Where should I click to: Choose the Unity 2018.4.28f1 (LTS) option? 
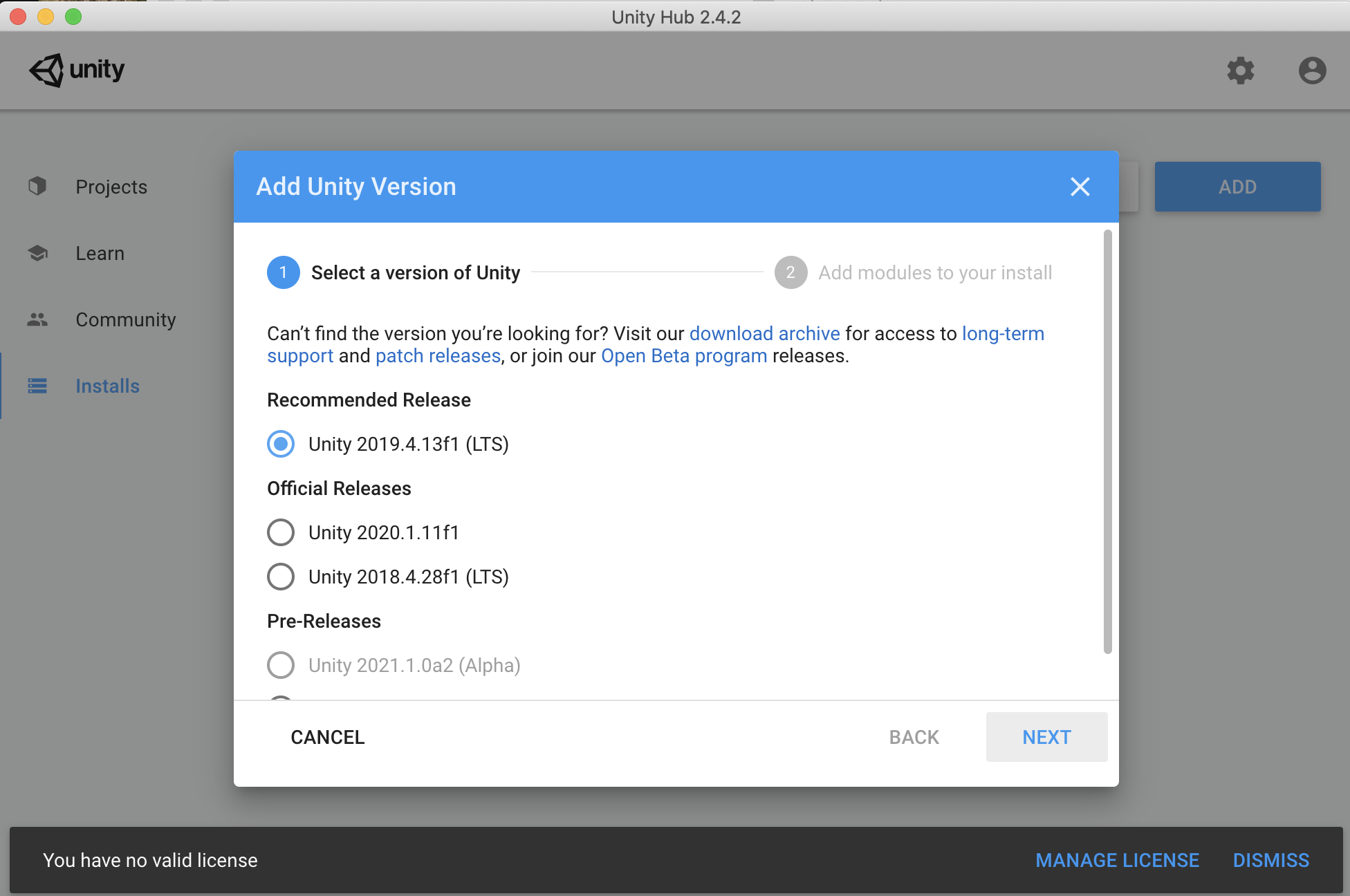[281, 577]
